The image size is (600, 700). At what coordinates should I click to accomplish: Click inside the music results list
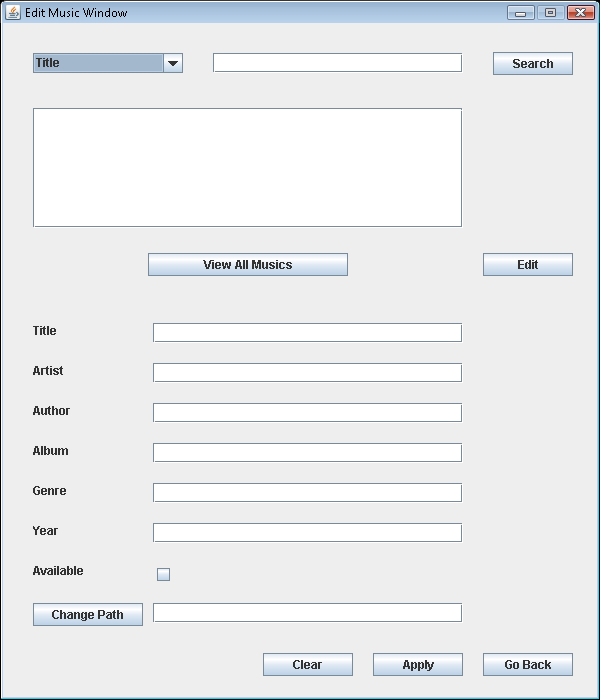[x=247, y=167]
